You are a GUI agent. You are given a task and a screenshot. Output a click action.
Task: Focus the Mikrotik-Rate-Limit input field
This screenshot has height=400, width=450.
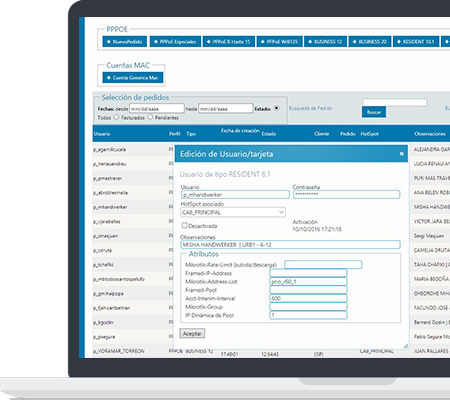(x=323, y=265)
